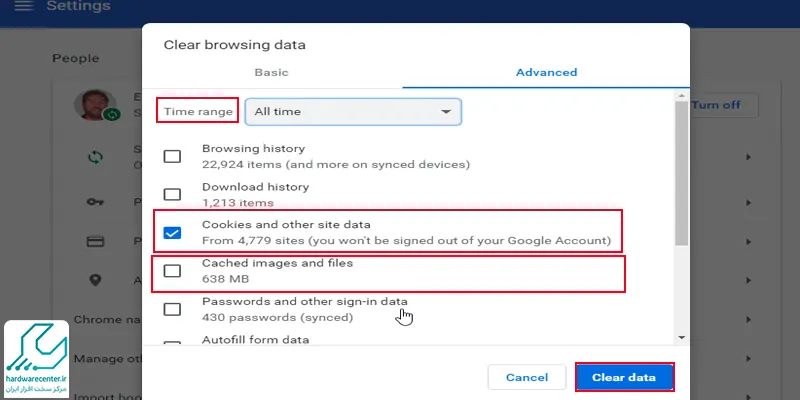800x400 pixels.
Task: Click the Cancel button
Action: coord(527,377)
